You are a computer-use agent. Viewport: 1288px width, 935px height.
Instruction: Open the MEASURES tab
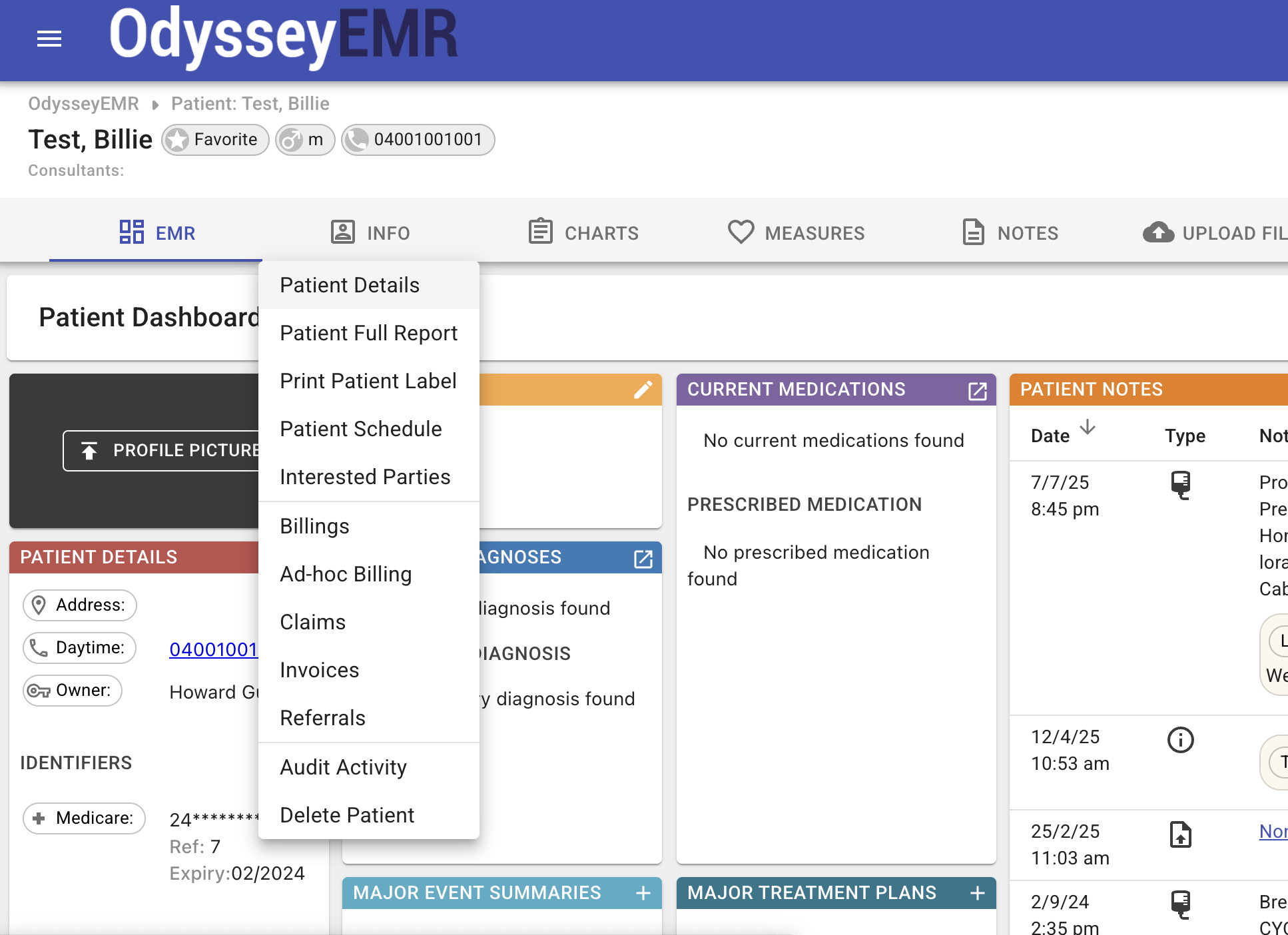point(797,232)
